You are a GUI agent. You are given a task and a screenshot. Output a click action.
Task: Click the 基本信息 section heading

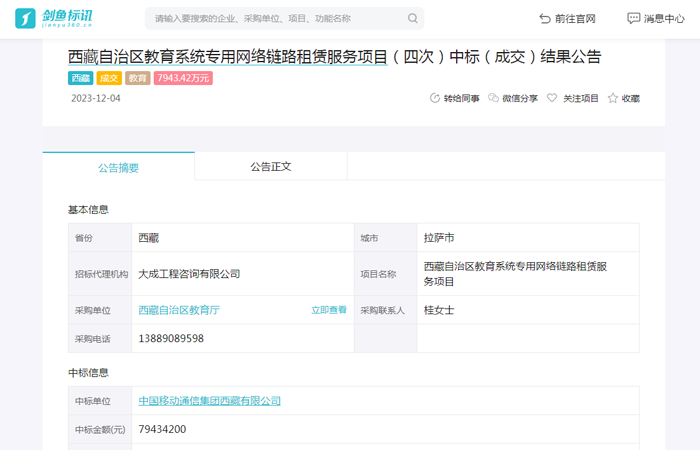pyautogui.click(x=88, y=209)
